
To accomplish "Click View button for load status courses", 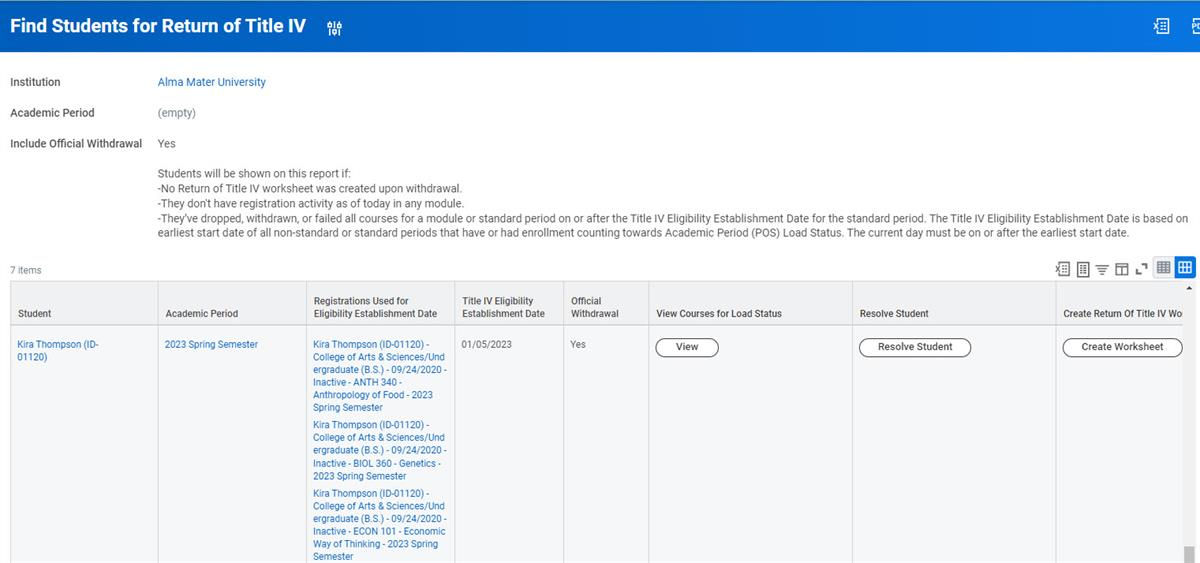I will (687, 347).
